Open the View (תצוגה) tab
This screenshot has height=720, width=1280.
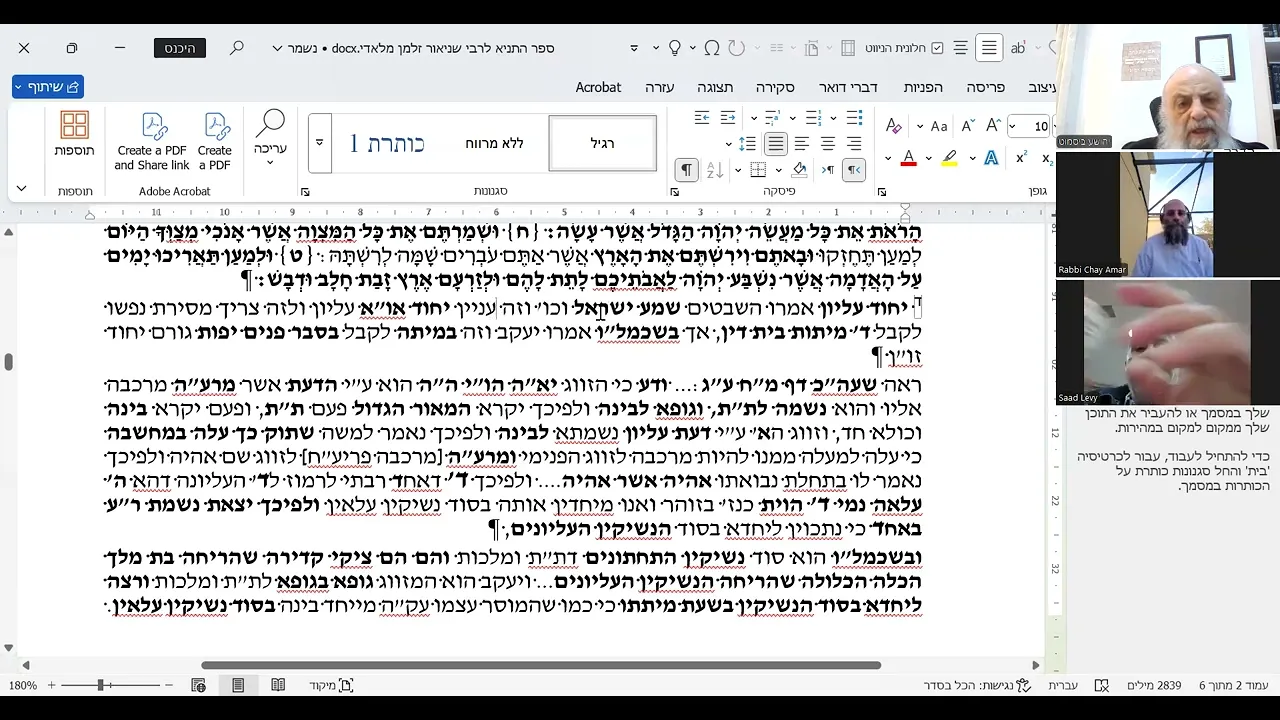coord(715,87)
